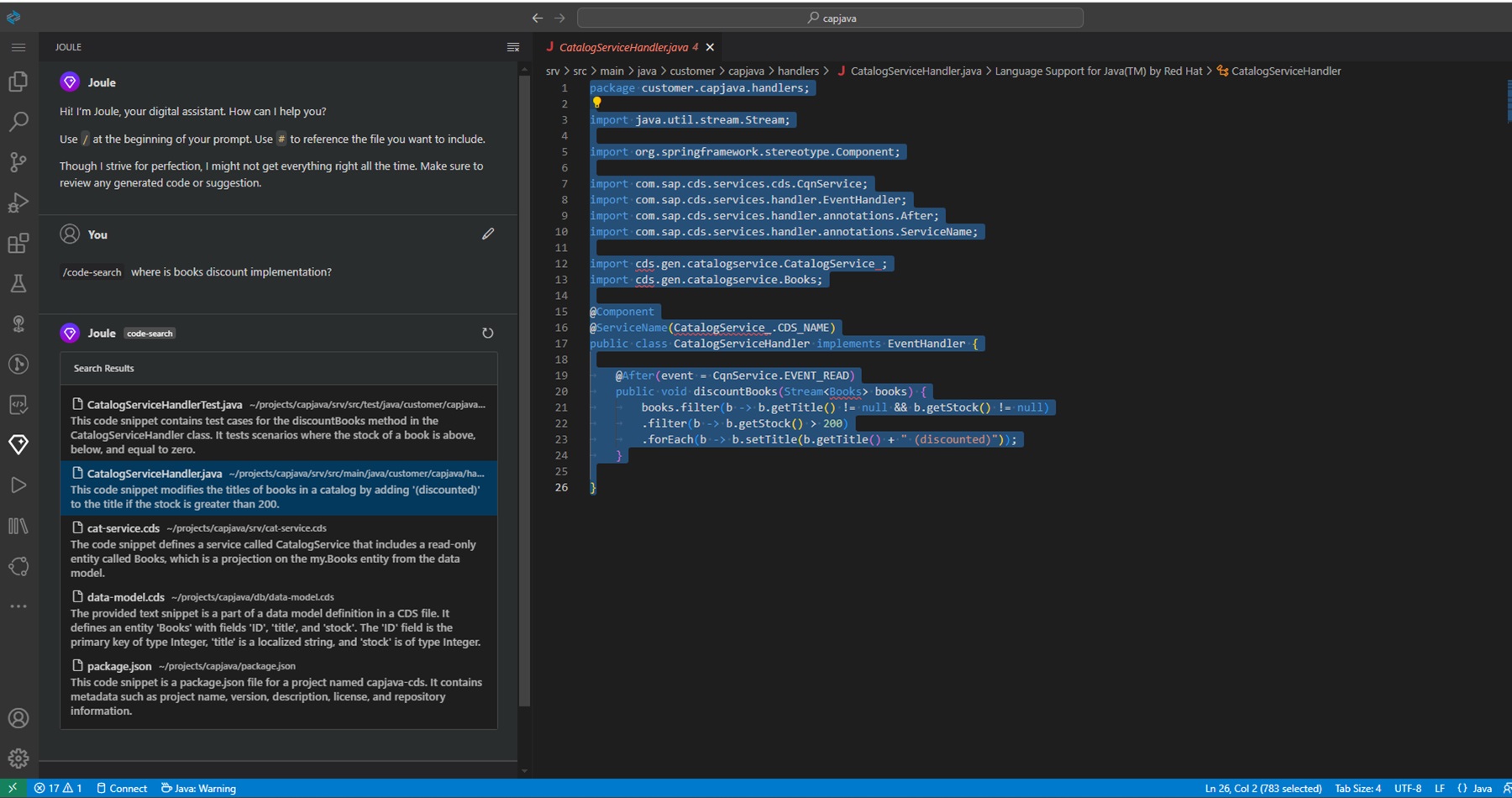
Task: Edit the prompt with the pencil icon
Action: (x=488, y=234)
